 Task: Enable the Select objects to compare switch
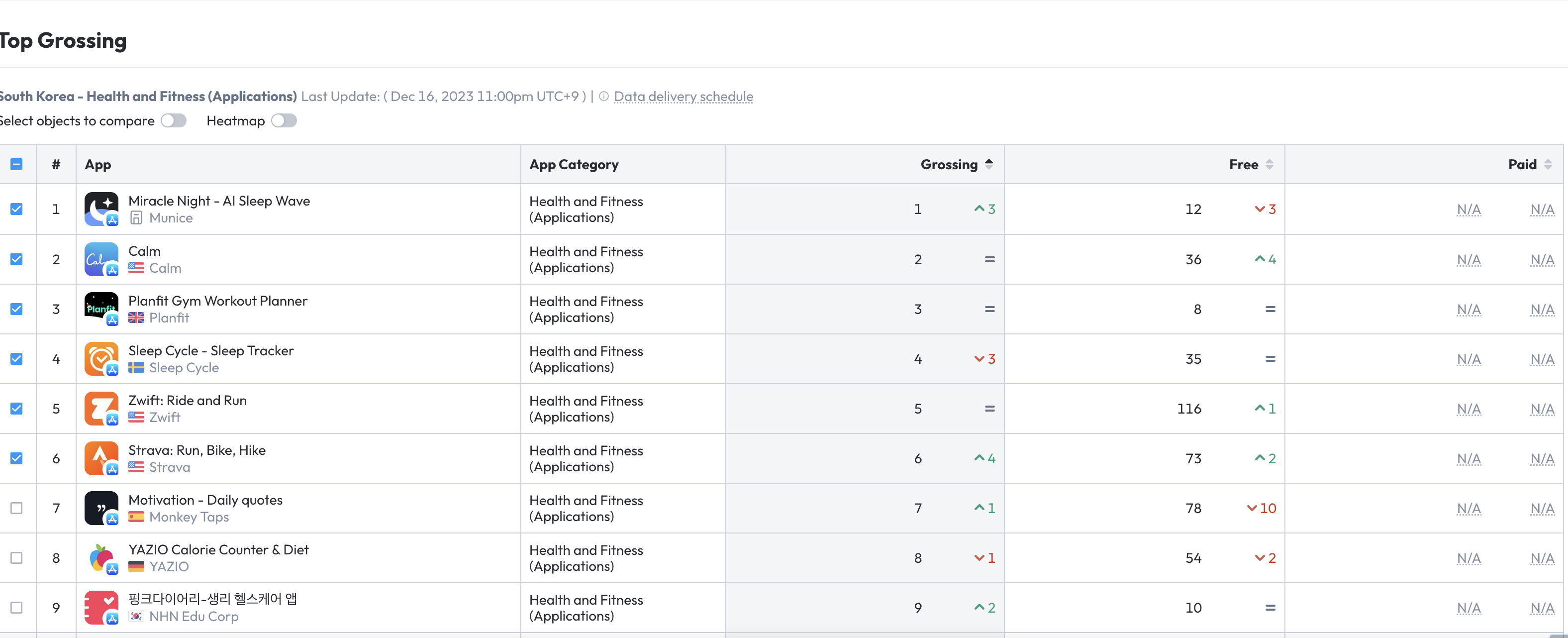174,120
